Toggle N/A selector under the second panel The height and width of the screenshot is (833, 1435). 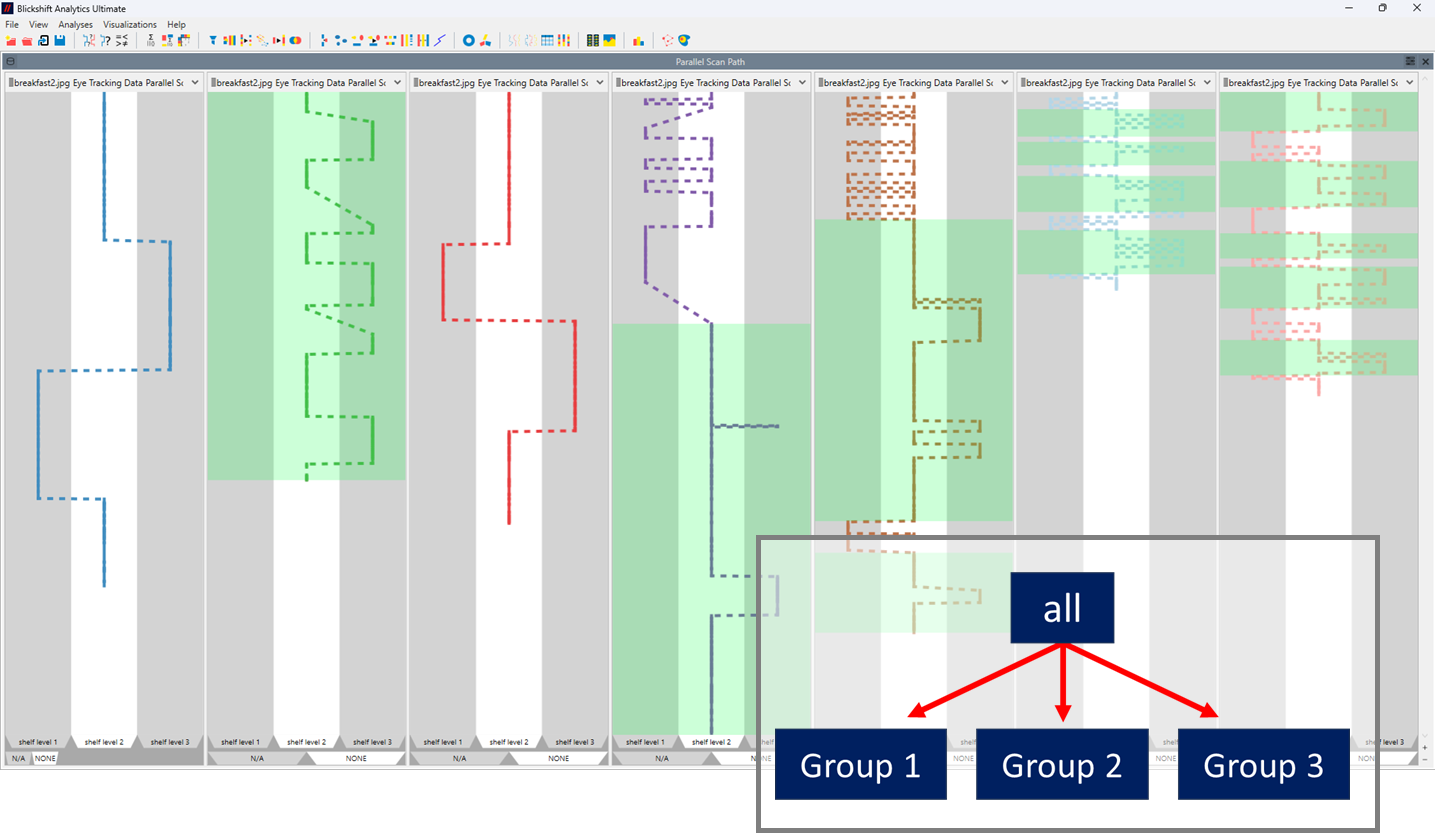257,759
